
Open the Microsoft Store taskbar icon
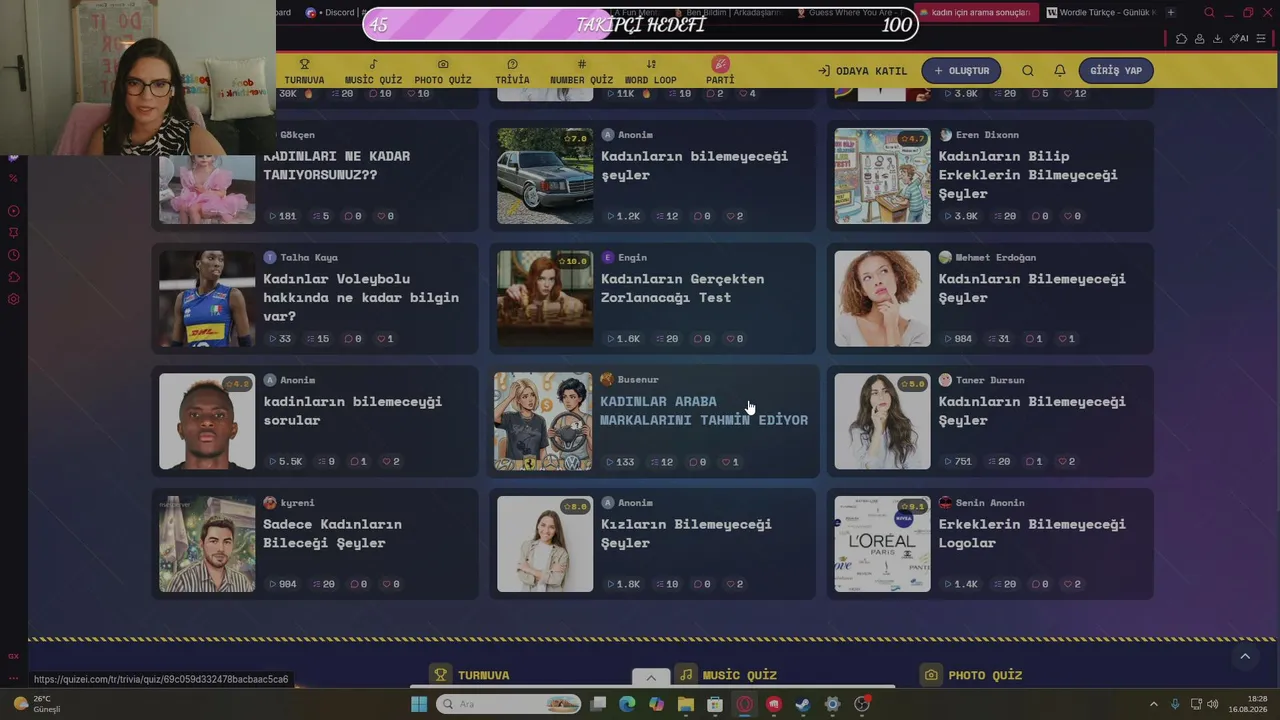pos(715,704)
